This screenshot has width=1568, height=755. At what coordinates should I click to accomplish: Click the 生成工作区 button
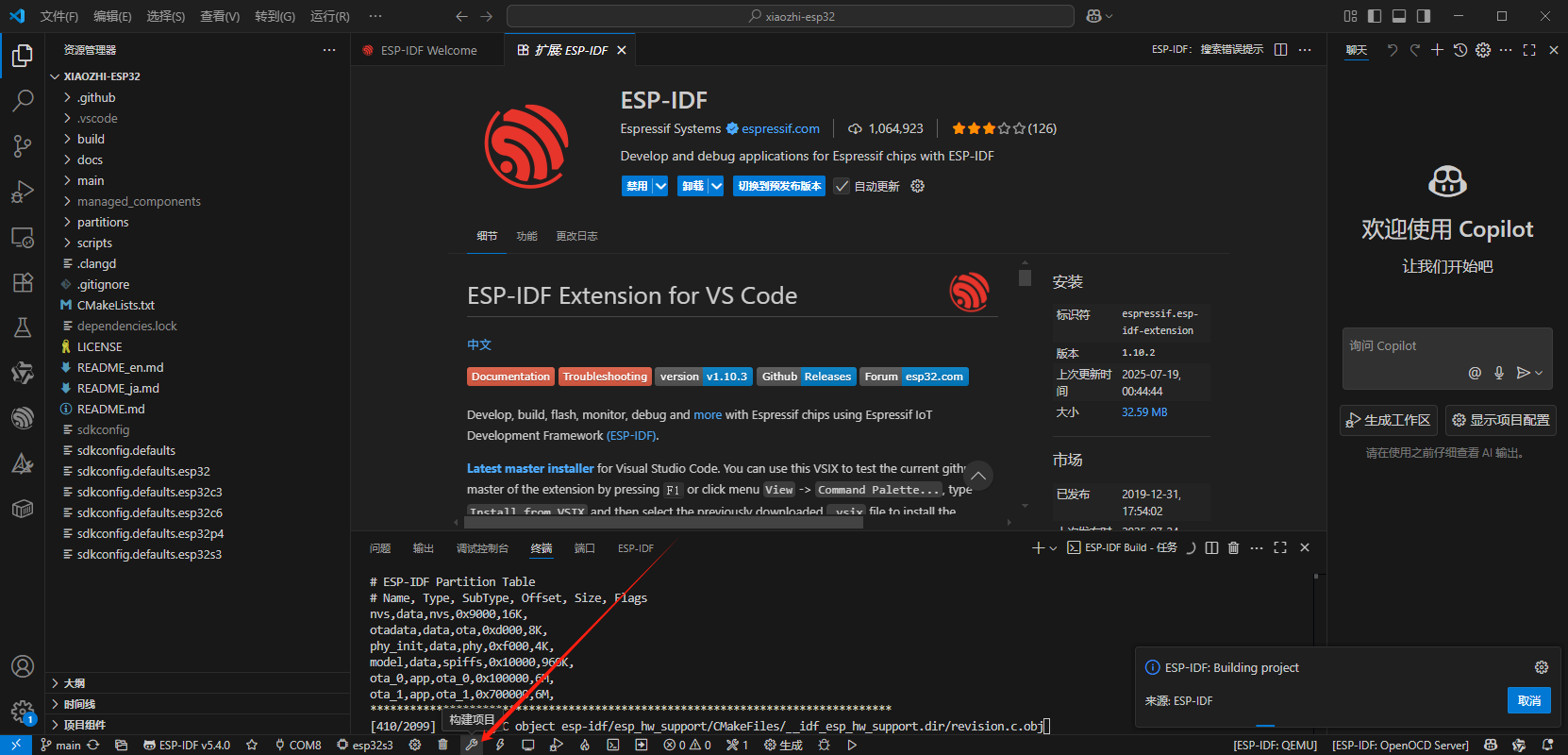[1389, 420]
